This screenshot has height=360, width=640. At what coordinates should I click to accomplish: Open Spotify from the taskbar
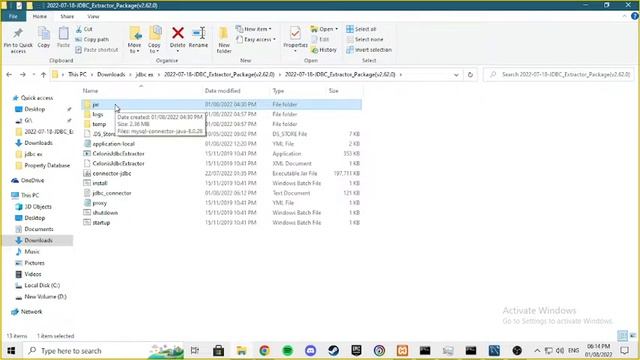click(x=287, y=351)
